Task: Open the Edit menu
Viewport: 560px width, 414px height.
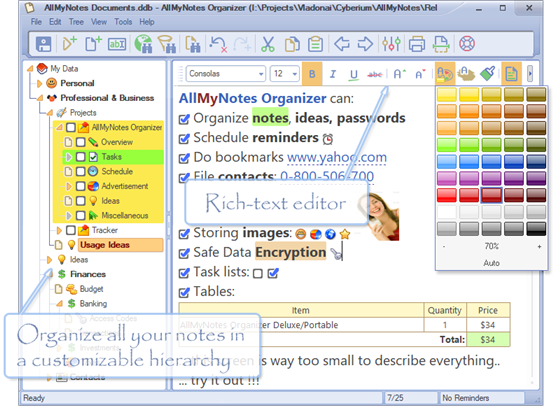Action: 55,22
